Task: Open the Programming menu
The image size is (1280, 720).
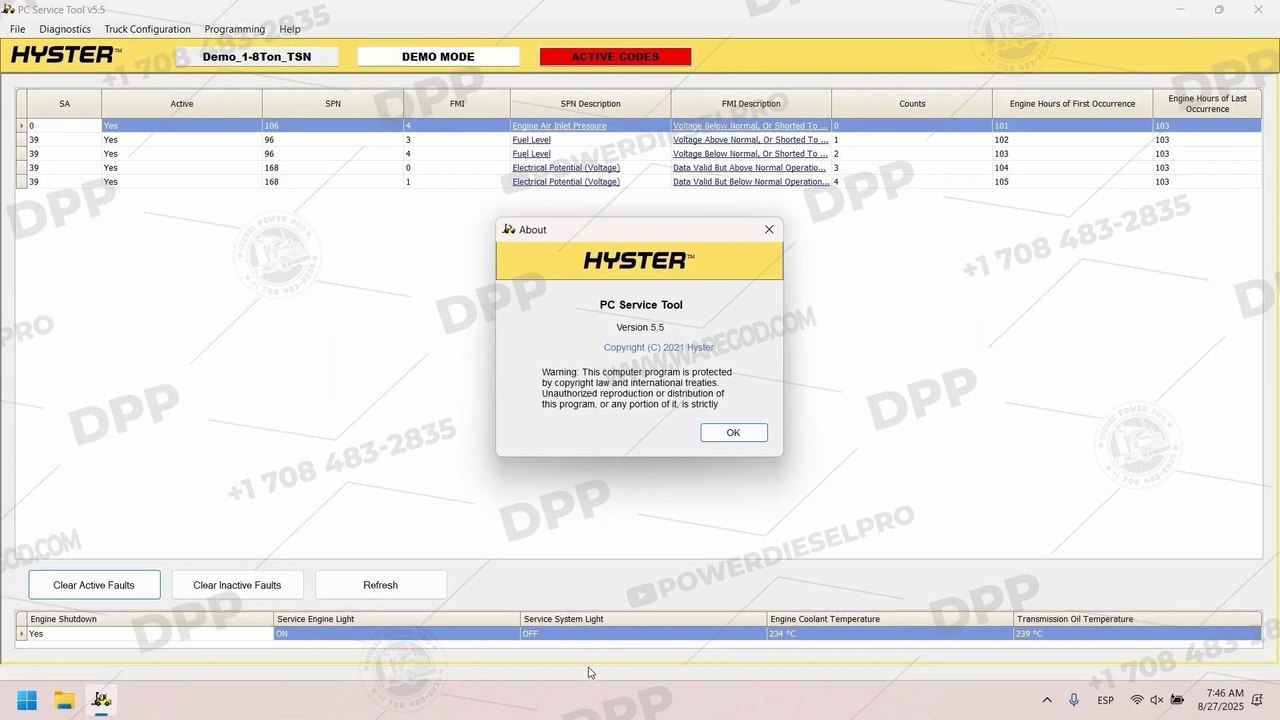Action: (235, 29)
